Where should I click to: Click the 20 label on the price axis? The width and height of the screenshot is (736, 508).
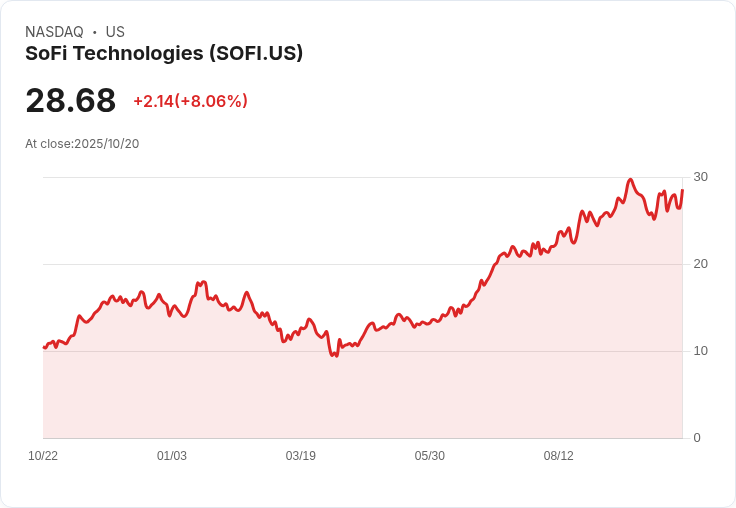(701, 264)
